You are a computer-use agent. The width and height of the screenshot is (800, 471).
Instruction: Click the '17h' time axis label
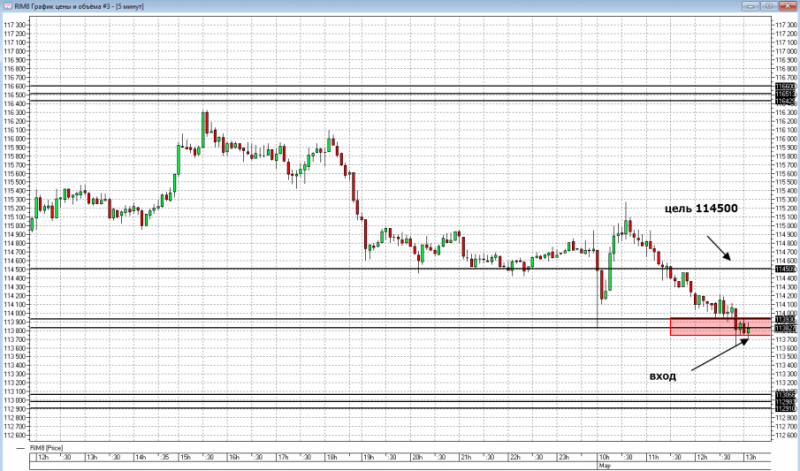point(282,457)
